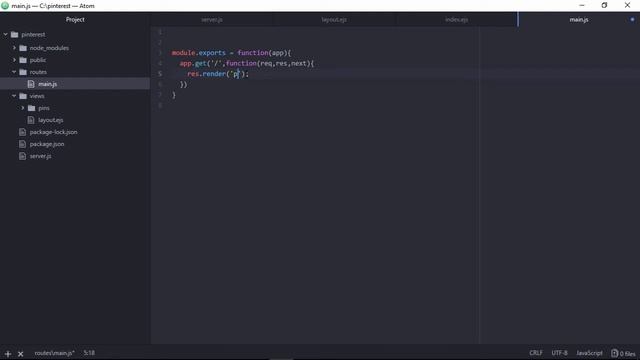Image resolution: width=640 pixels, height=360 pixels.
Task: Open package-lock.json in the tree
Action: [x=53, y=132]
